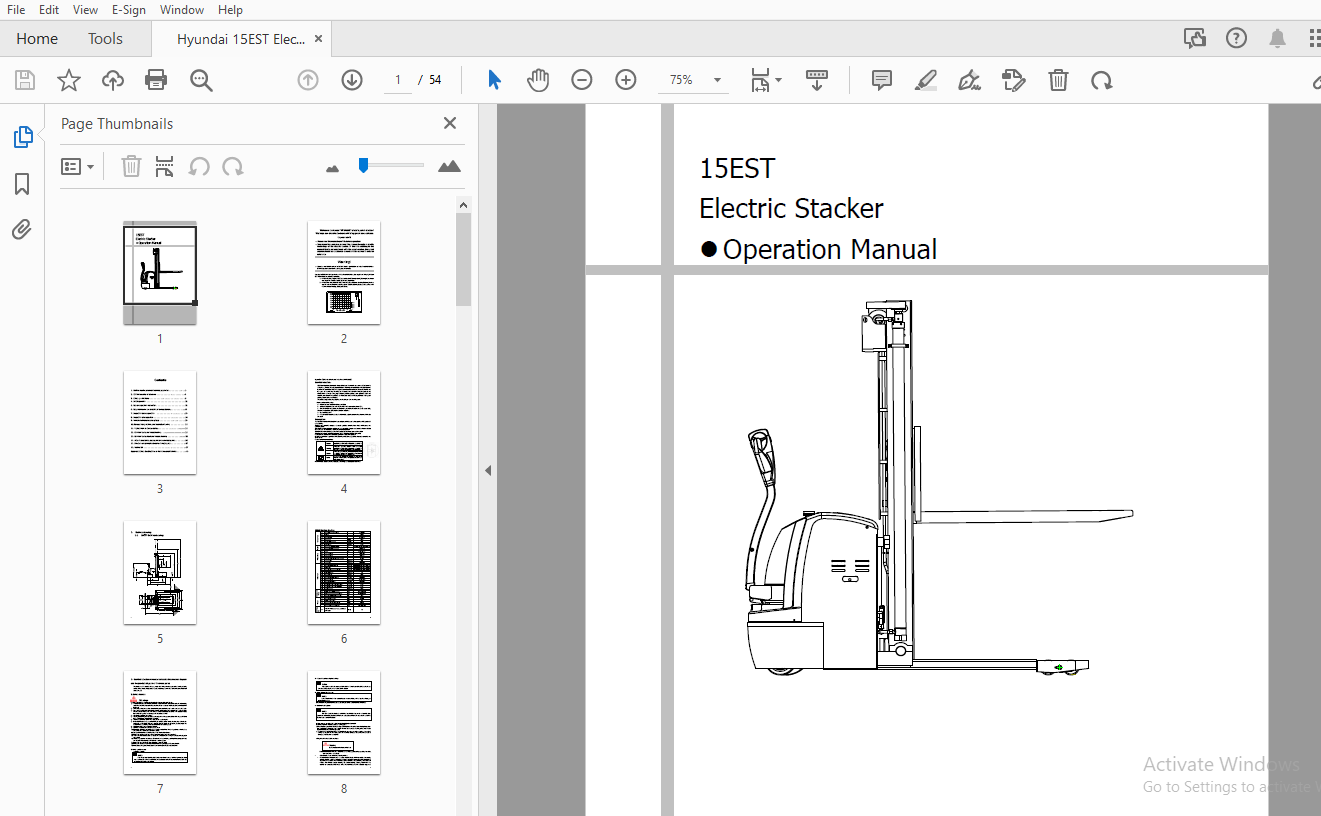This screenshot has width=1321, height=816.
Task: Go to previous page arrow
Action: 308,80
